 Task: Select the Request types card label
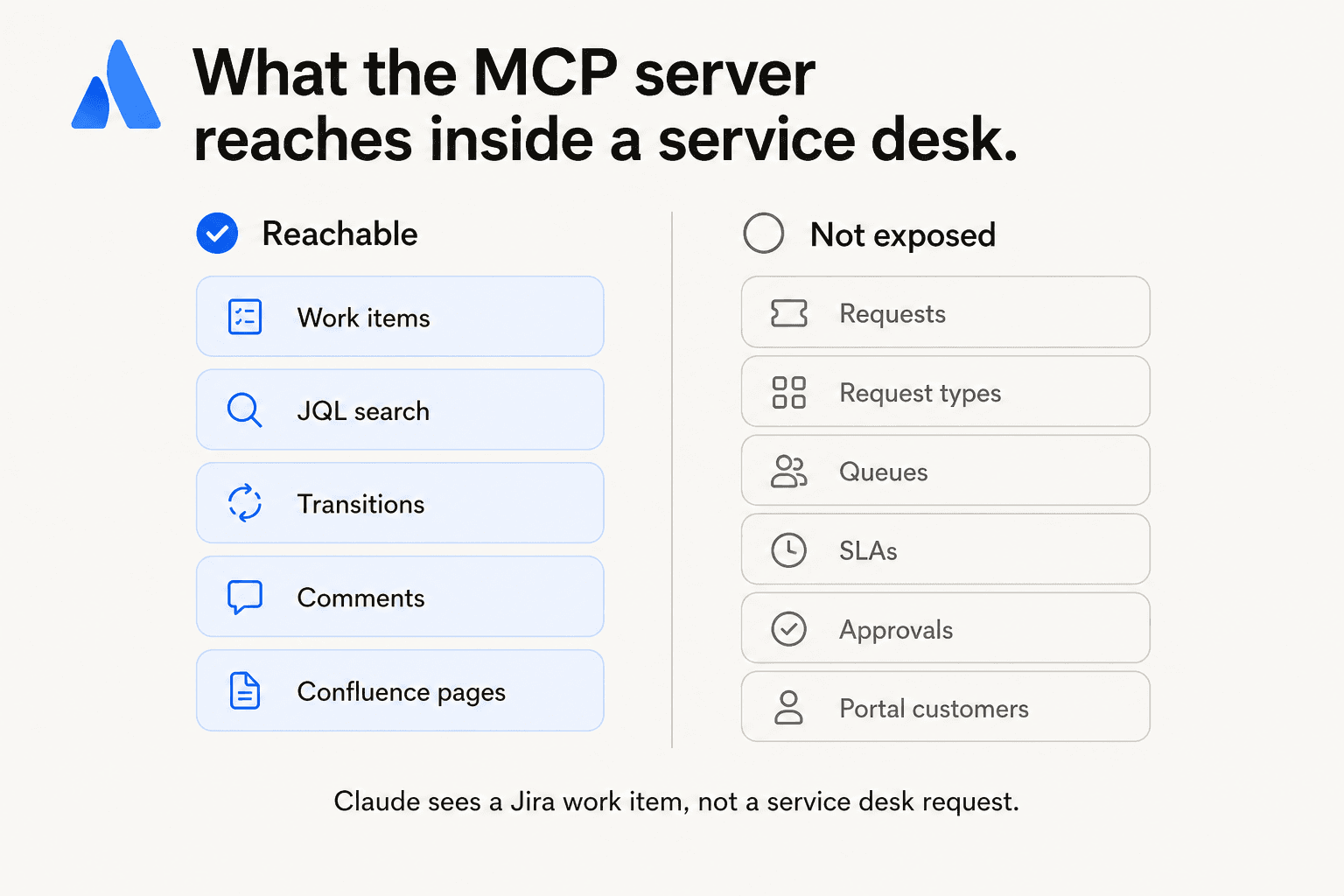click(x=920, y=394)
